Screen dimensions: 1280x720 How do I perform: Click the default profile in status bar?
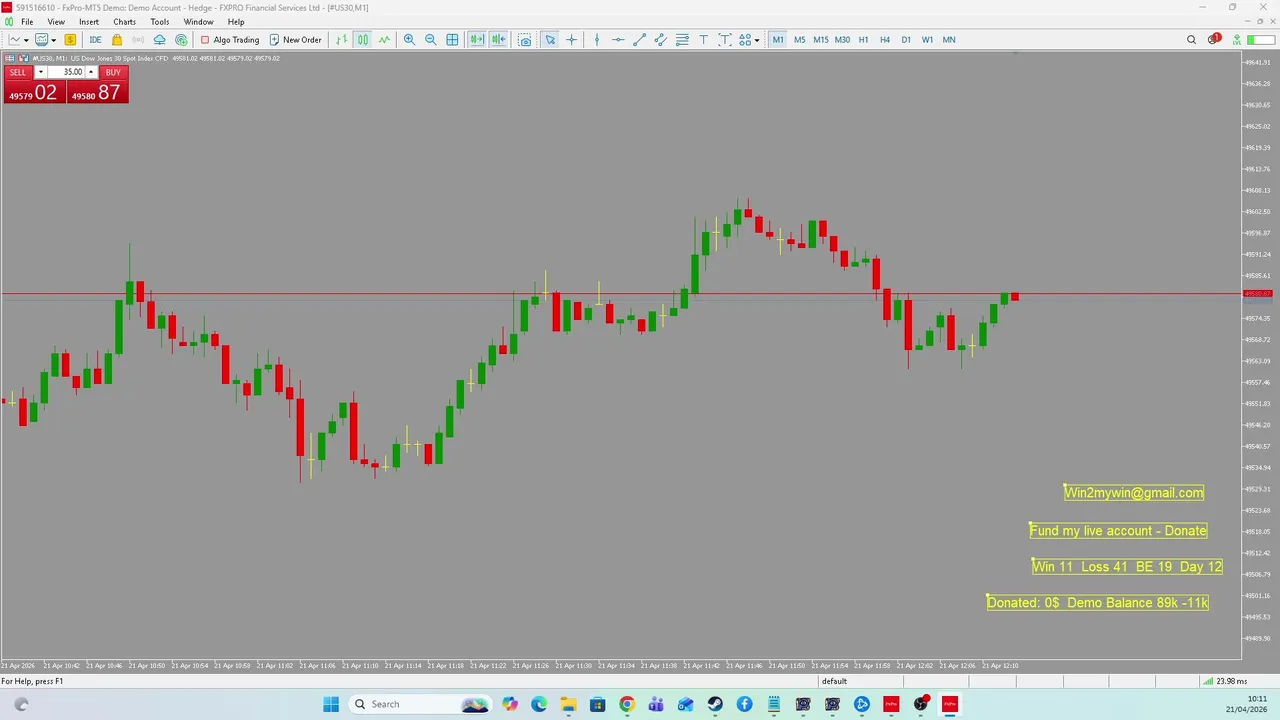pos(834,681)
